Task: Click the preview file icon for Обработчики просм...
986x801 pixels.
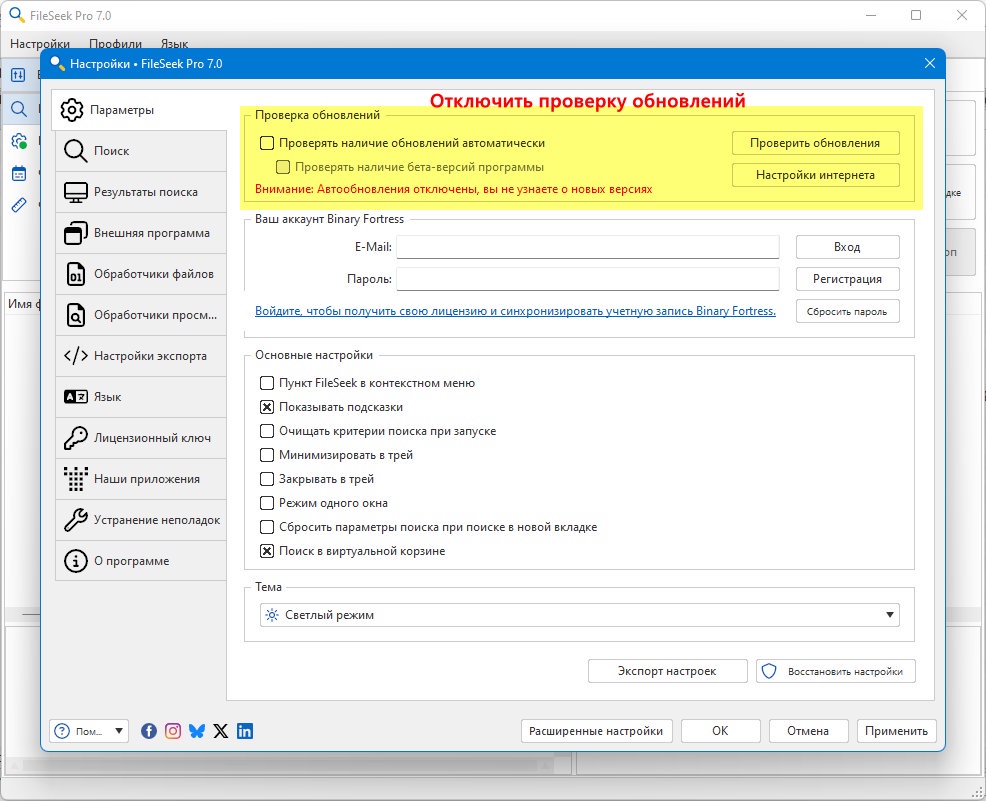Action: coord(75,315)
